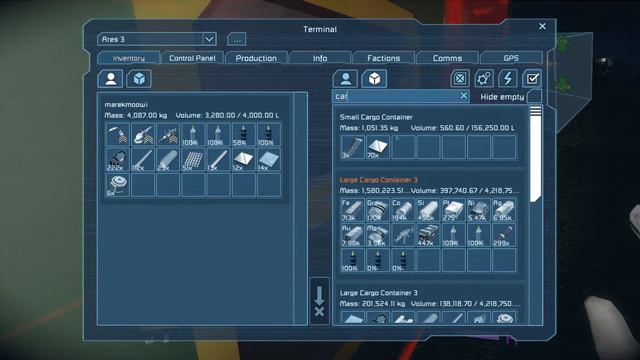The image size is (640, 360).
Task: Close the Terminal window
Action: point(542,26)
